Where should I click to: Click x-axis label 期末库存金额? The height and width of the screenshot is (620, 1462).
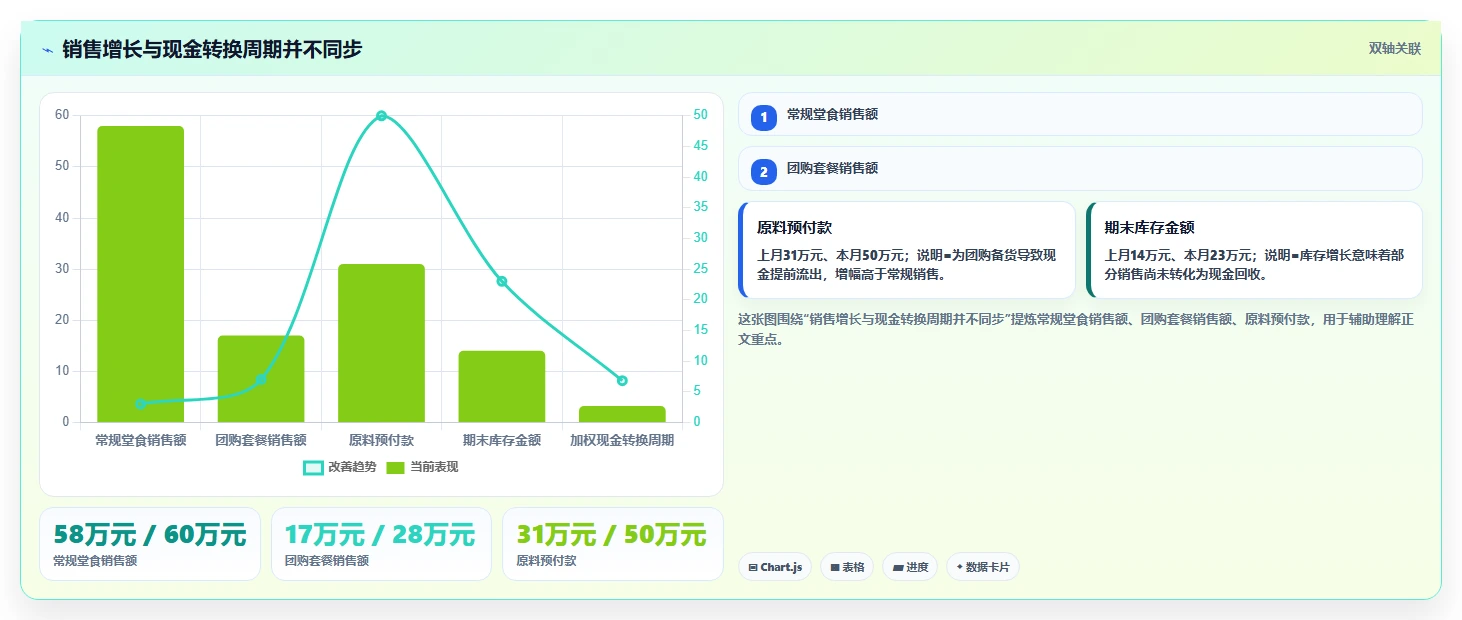[x=502, y=440]
